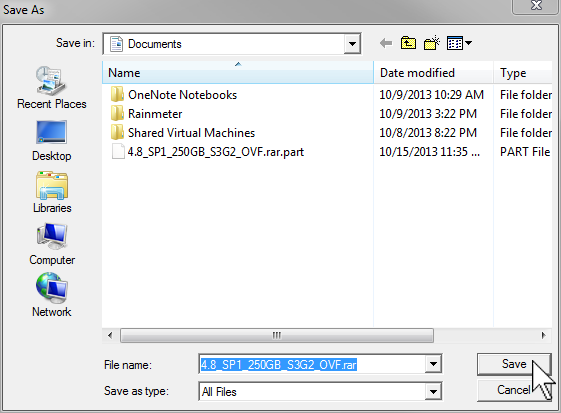Image resolution: width=561 pixels, height=413 pixels.
Task: Go up one folder level
Action: (408, 43)
